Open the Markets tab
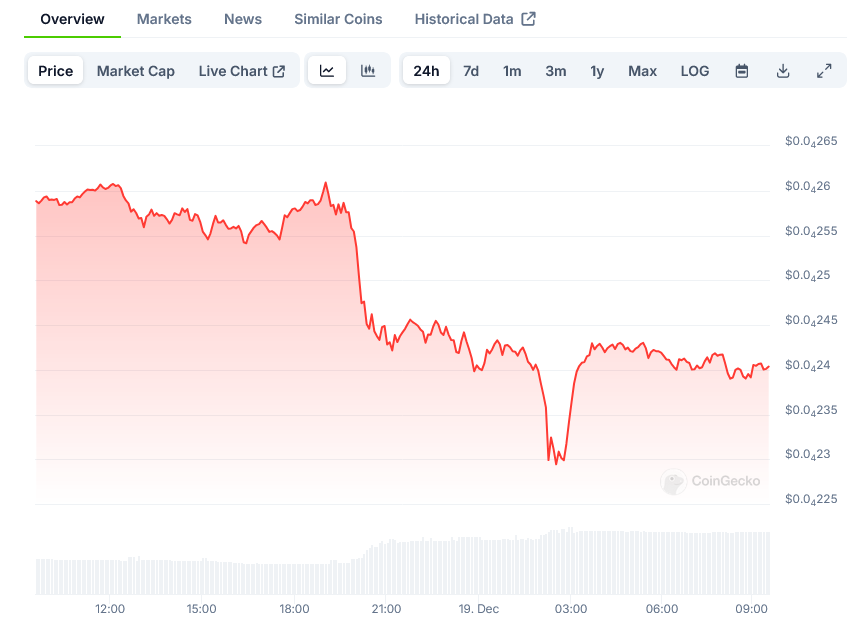Image resolution: width=847 pixels, height=629 pixels. pyautogui.click(x=164, y=19)
